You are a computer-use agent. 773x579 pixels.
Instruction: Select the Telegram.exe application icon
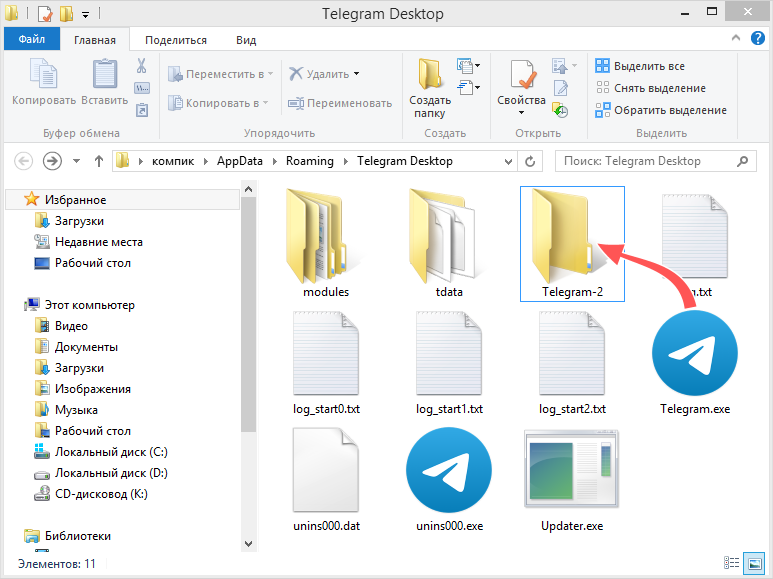click(x=695, y=352)
